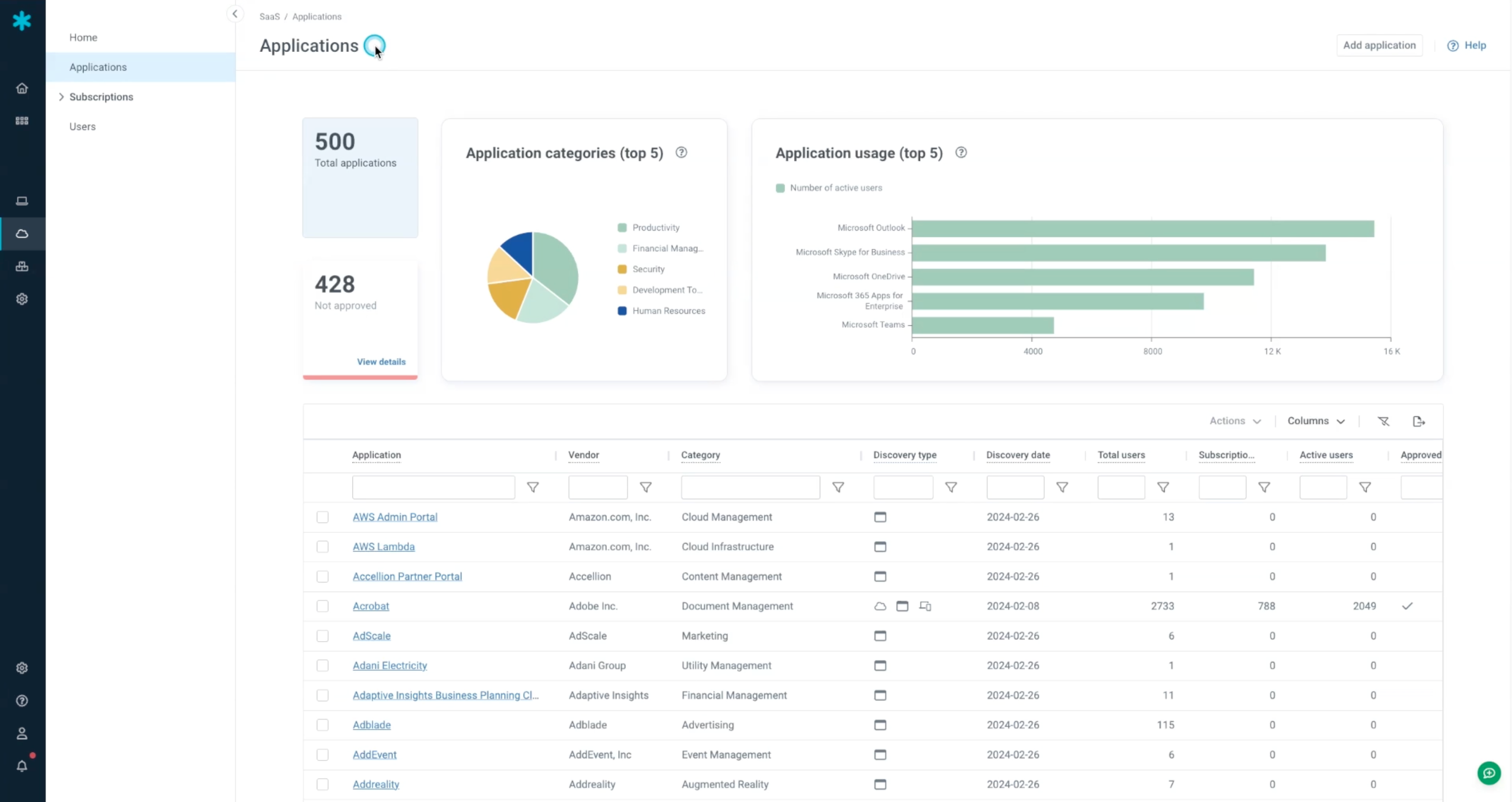Click the cloud SaaS sidebar icon

click(x=22, y=234)
